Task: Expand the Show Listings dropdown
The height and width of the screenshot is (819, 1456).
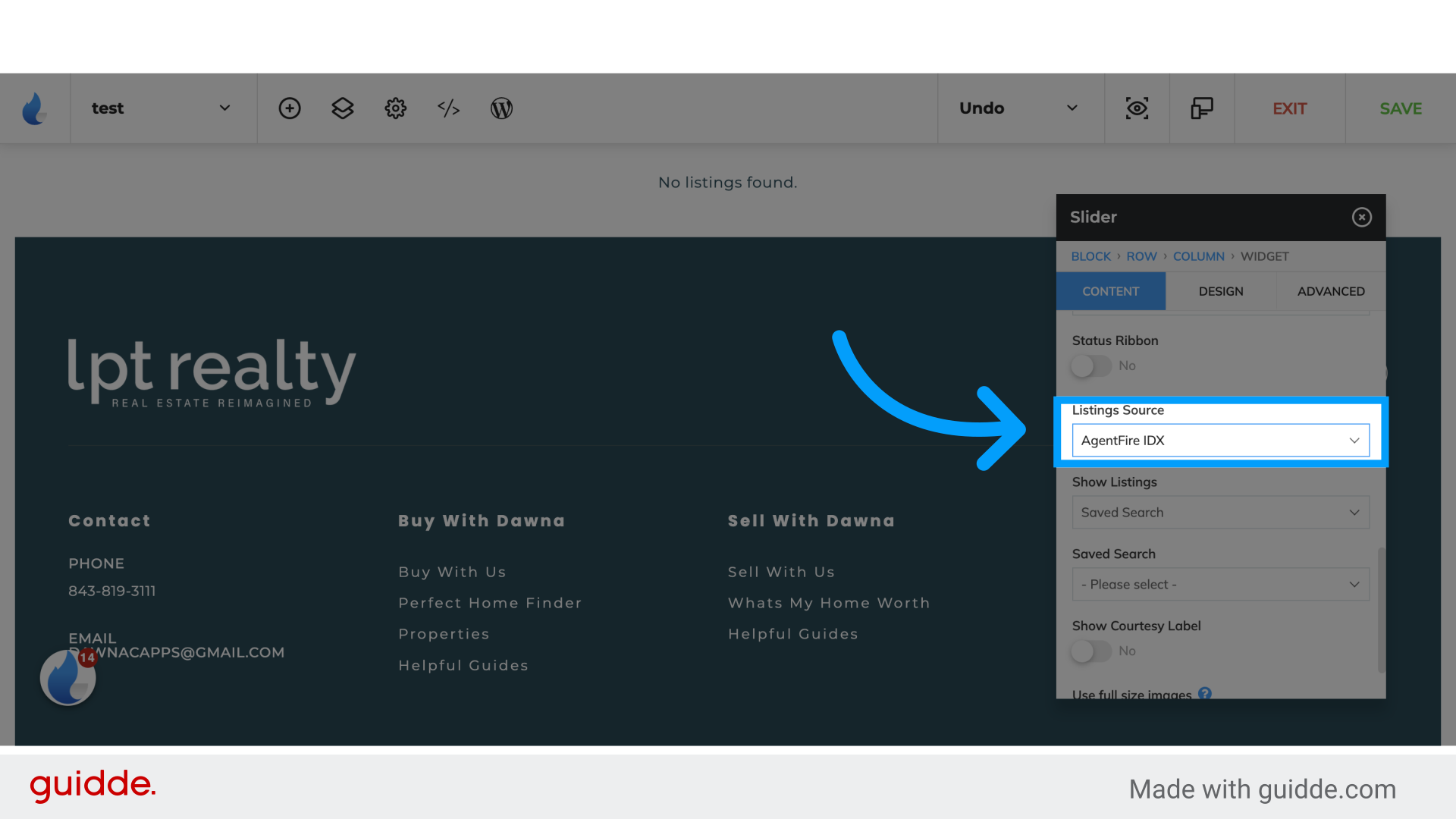Action: click(1219, 512)
